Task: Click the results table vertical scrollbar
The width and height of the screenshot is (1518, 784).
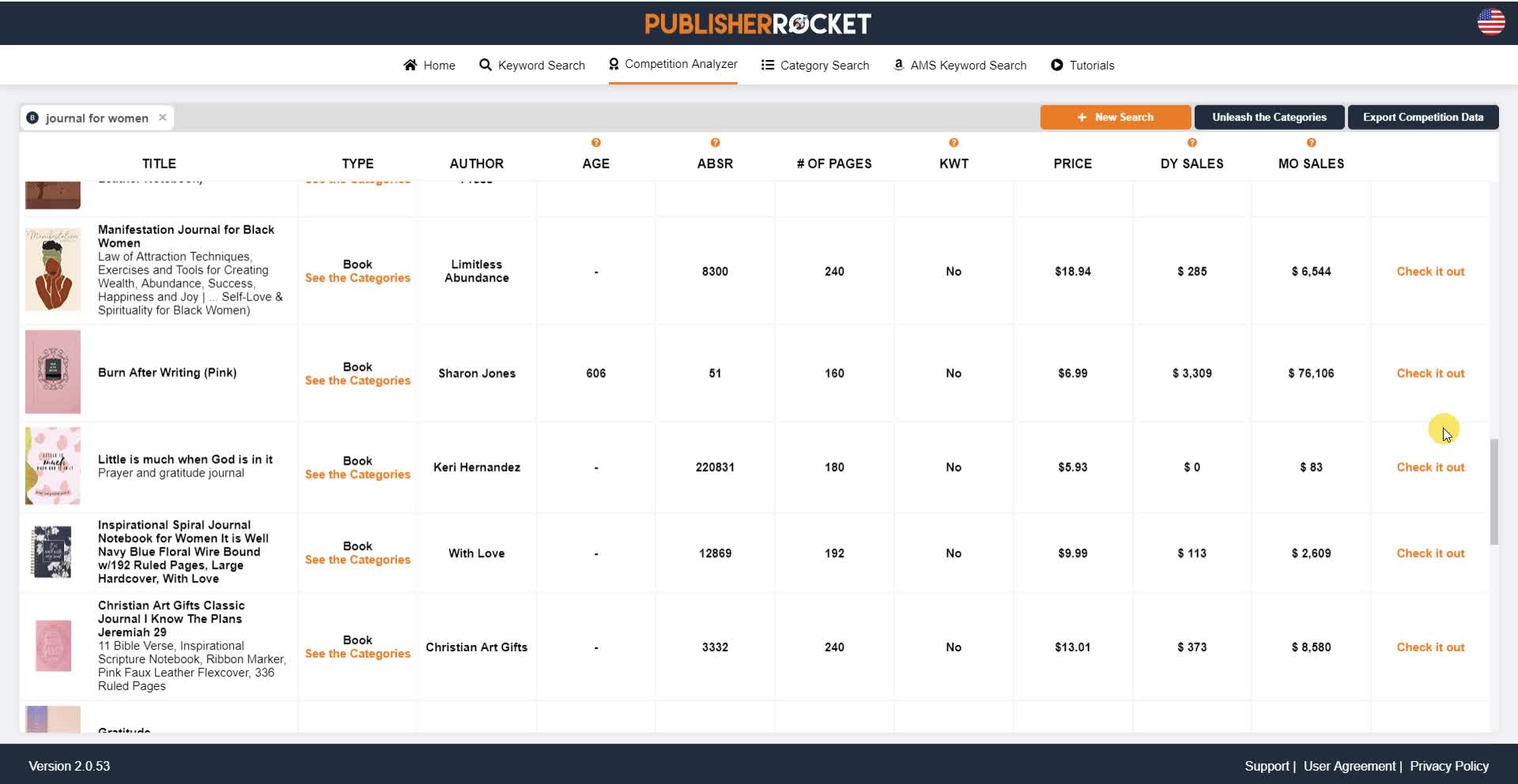Action: 1493,491
